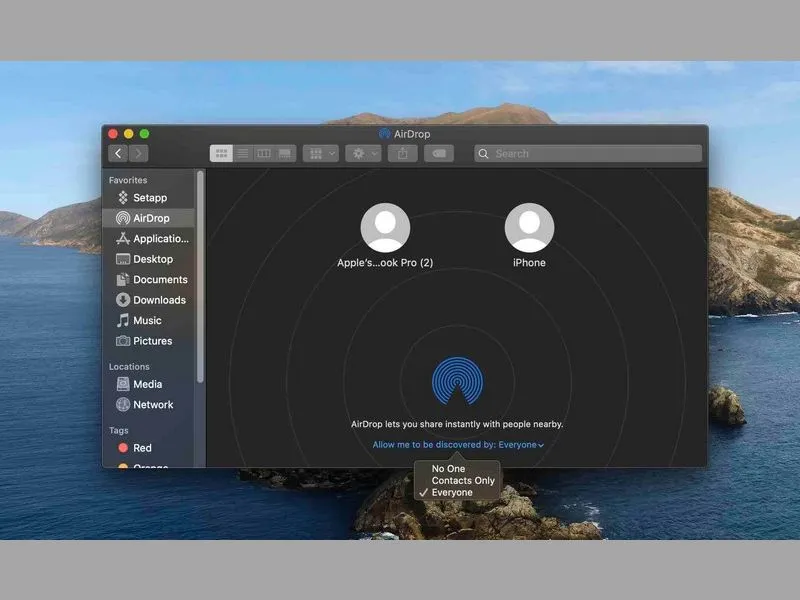800x600 pixels.
Task: Click the Locations sidebar heading
Action: [x=129, y=366]
